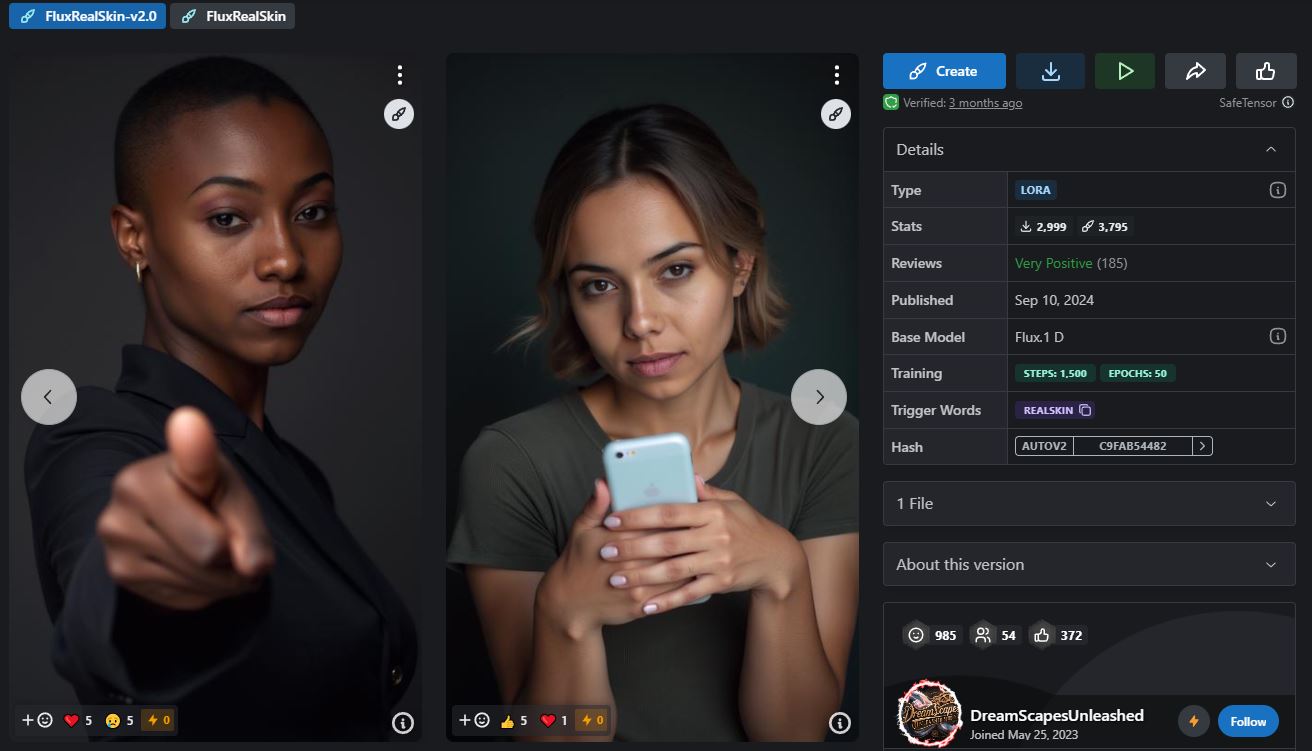Click the lightning tip icon beside Follow
This screenshot has height=751, width=1312.
(1193, 721)
